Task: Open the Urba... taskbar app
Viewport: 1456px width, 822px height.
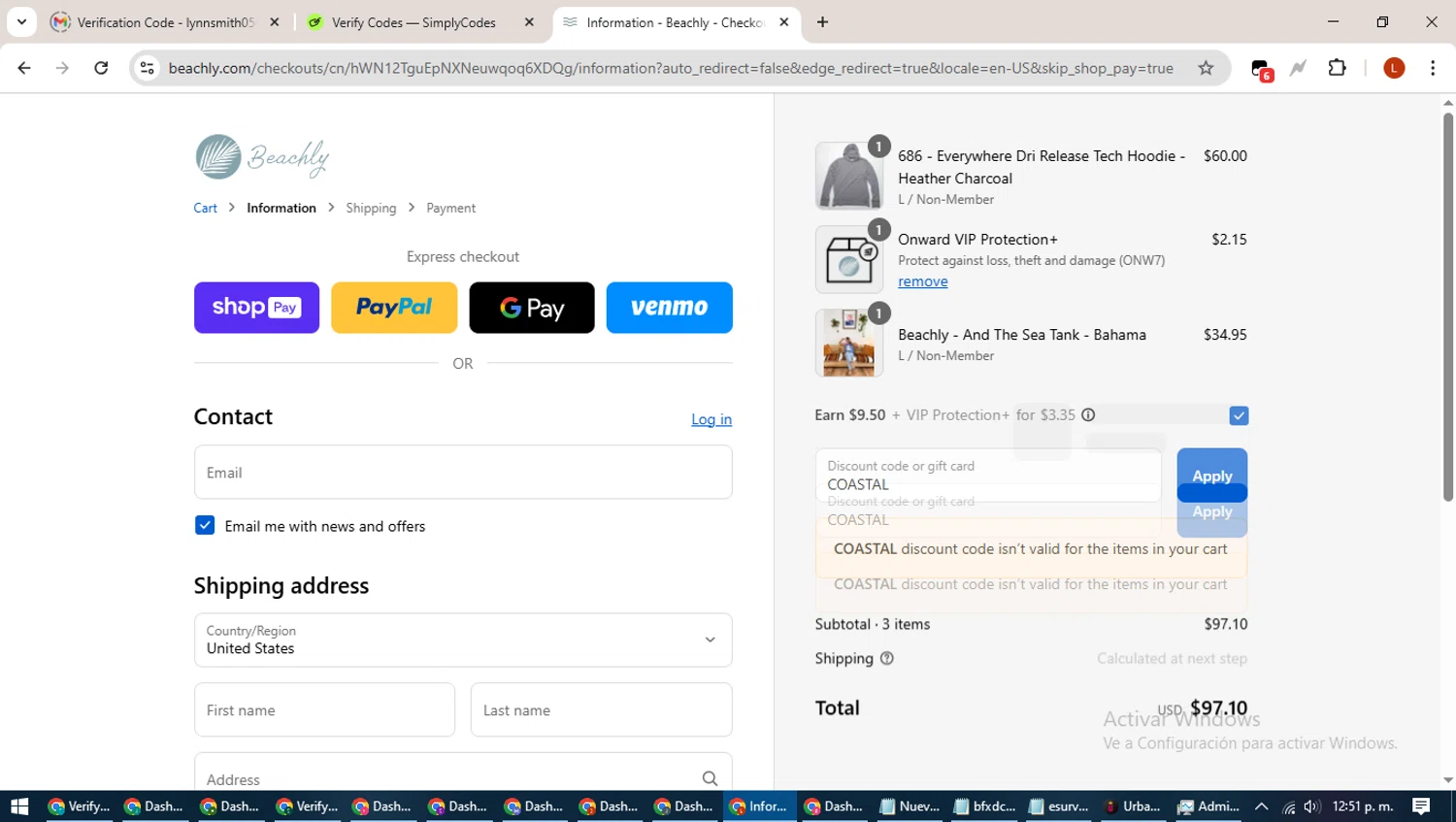Action: [1133, 806]
